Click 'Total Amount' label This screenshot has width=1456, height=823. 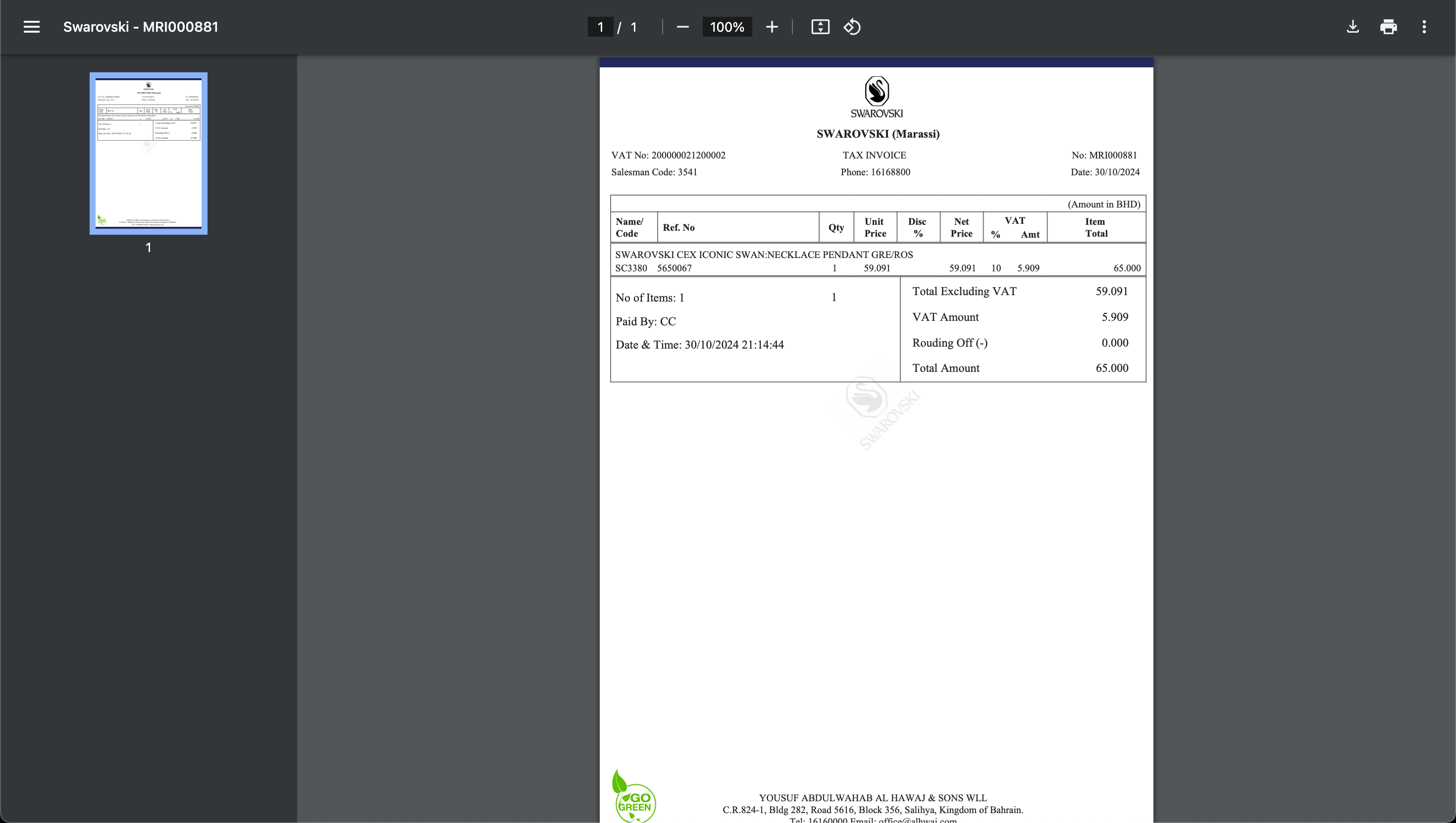click(945, 368)
